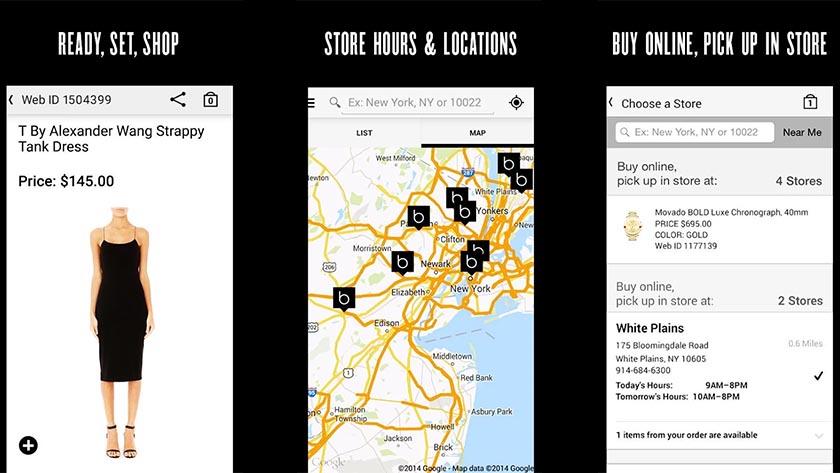Open the hamburger menu on store locator
This screenshot has height=473, width=840.
tap(311, 102)
